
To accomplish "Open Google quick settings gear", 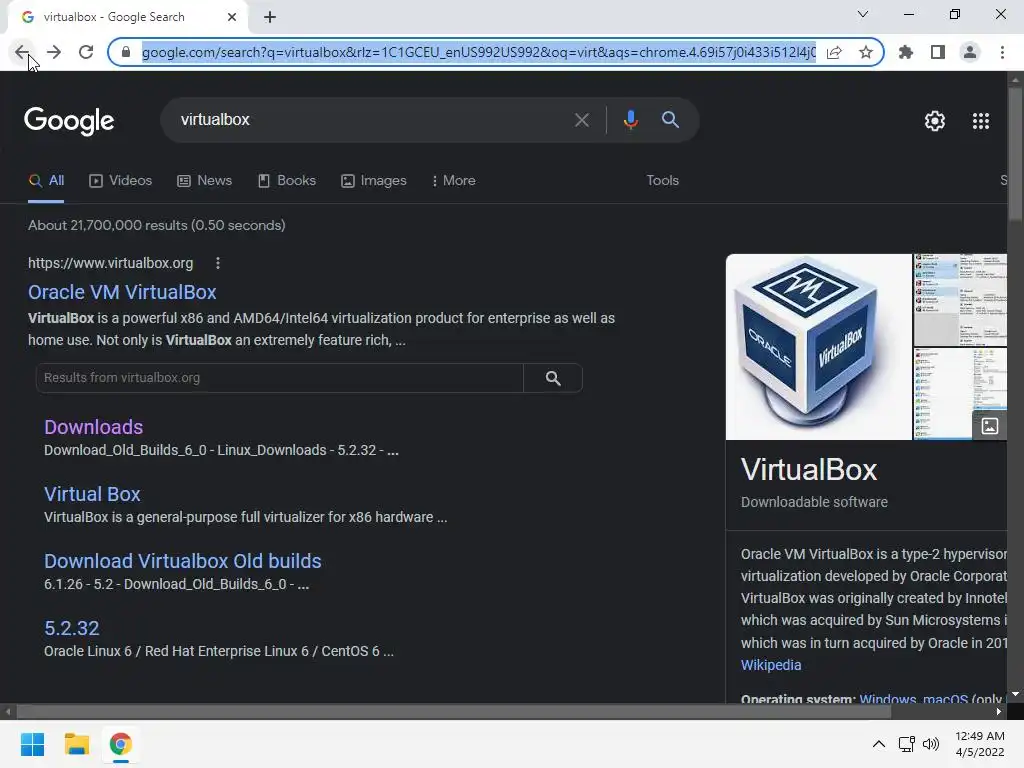I will pos(935,121).
